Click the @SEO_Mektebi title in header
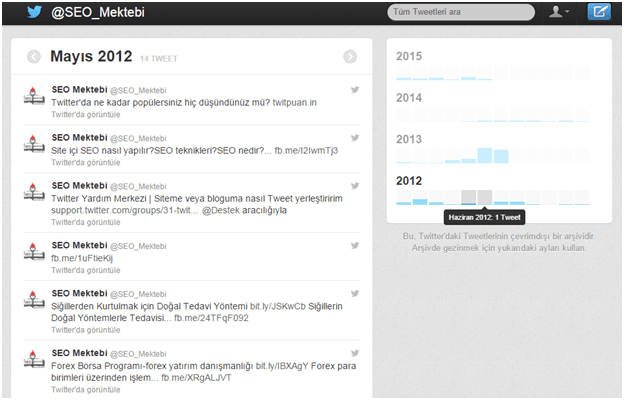 [98, 12]
